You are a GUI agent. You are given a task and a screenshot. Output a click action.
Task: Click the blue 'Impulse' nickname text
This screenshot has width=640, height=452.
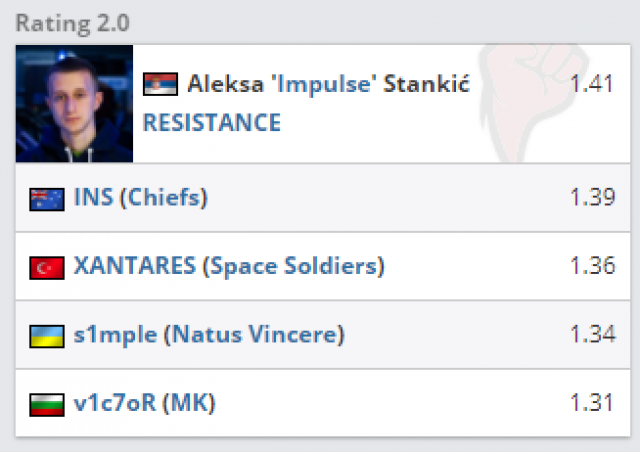click(x=326, y=84)
